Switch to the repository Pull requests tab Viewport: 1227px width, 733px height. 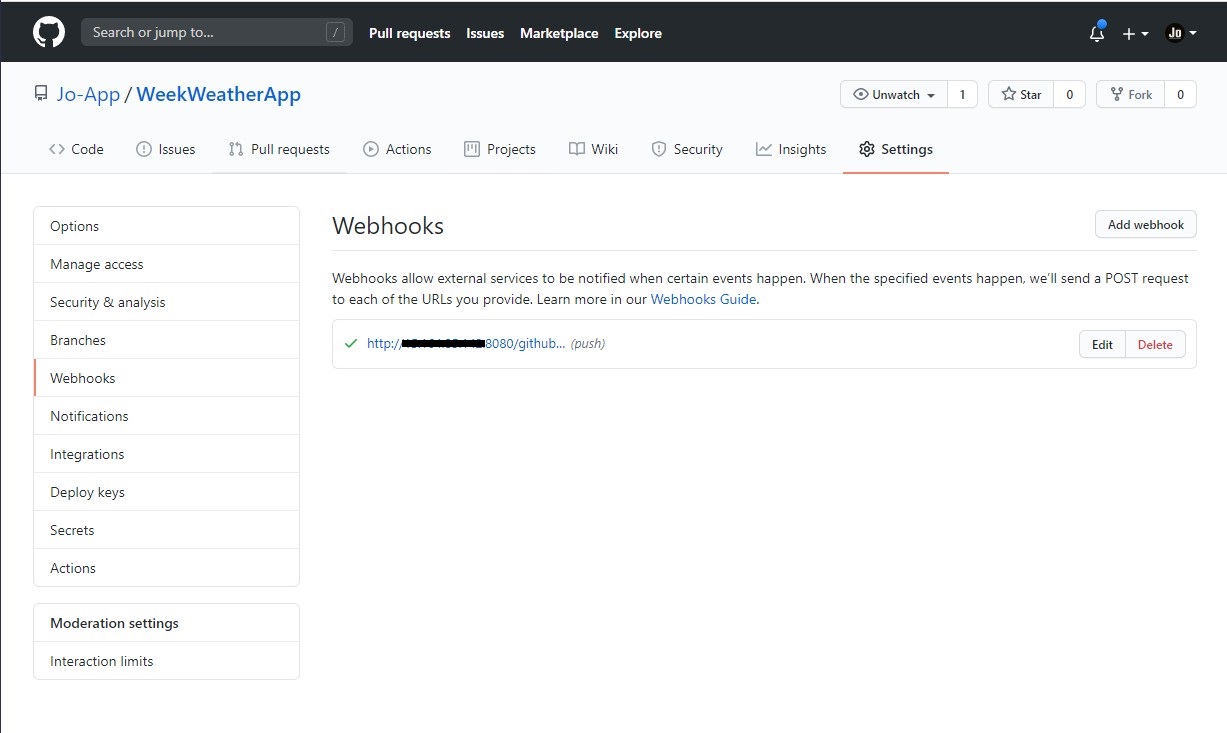coord(279,149)
